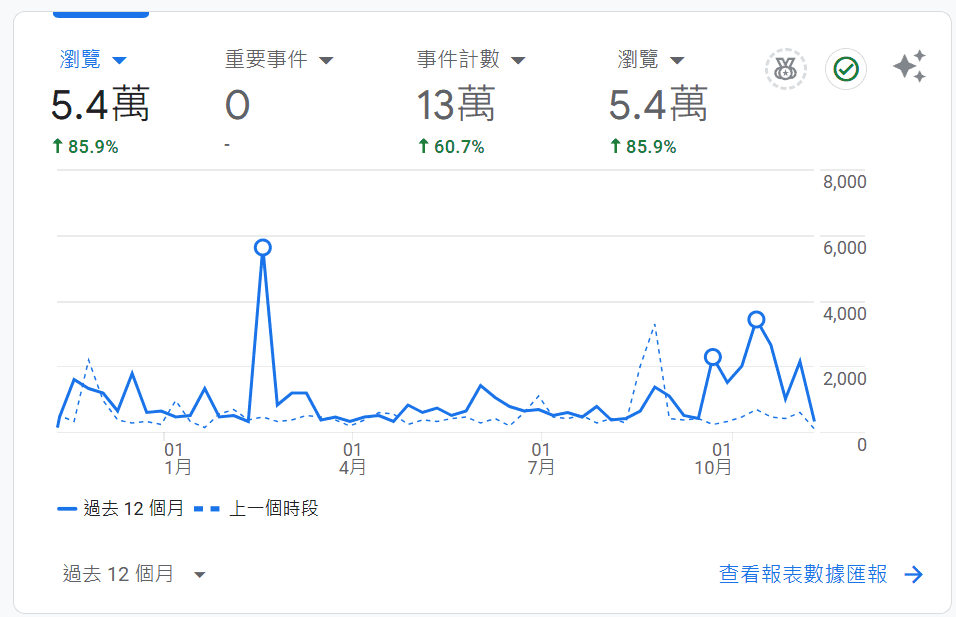
Task: Open the gray 瀏覽 metric dropdown arrow
Action: click(x=677, y=60)
